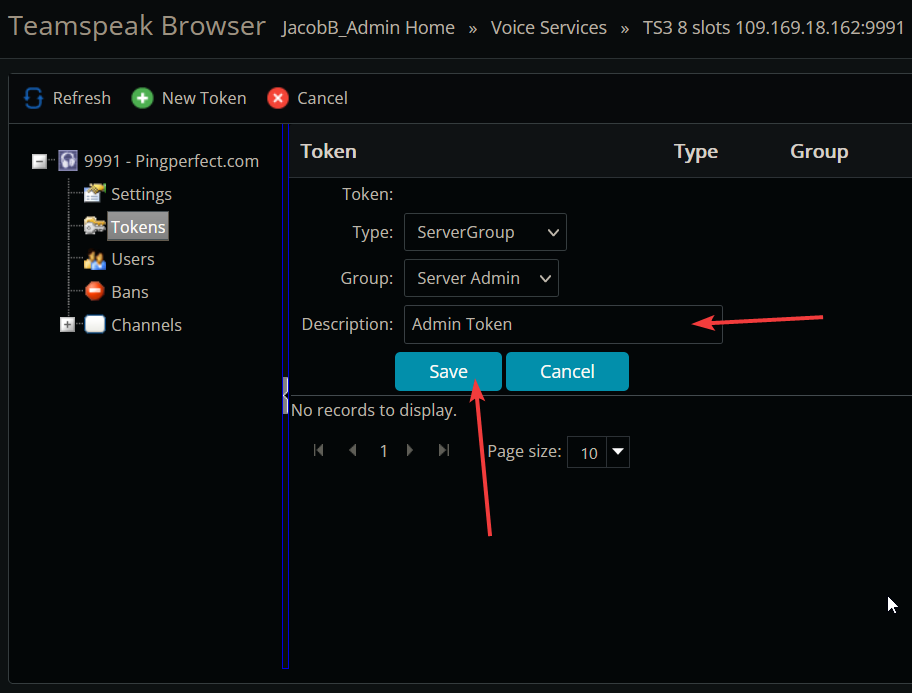Image resolution: width=912 pixels, height=693 pixels.
Task: Open the Type dropdown showing ServerGroup
Action: point(485,232)
